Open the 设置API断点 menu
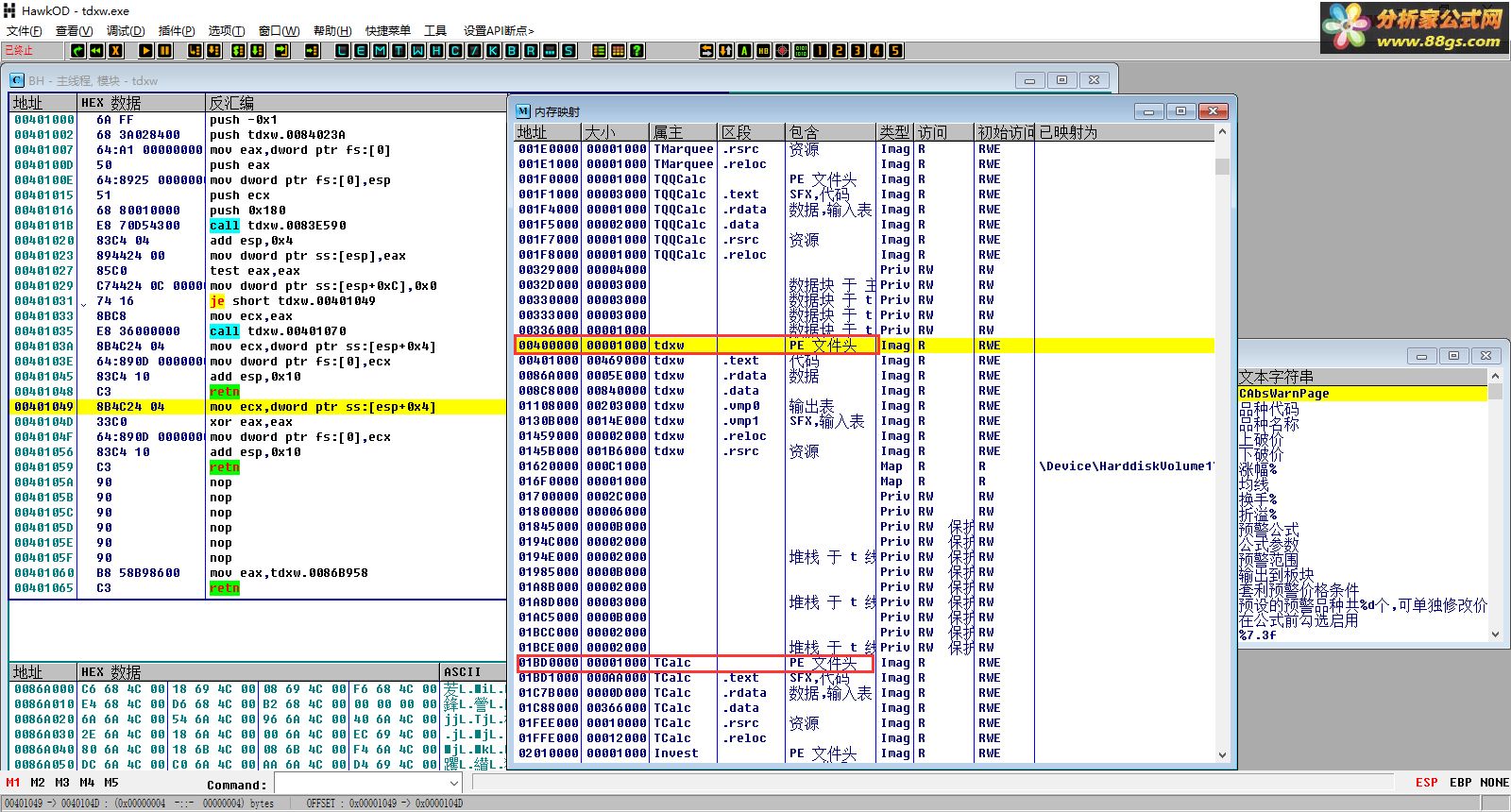This screenshot has height=812, width=1511. pyautogui.click(x=499, y=31)
